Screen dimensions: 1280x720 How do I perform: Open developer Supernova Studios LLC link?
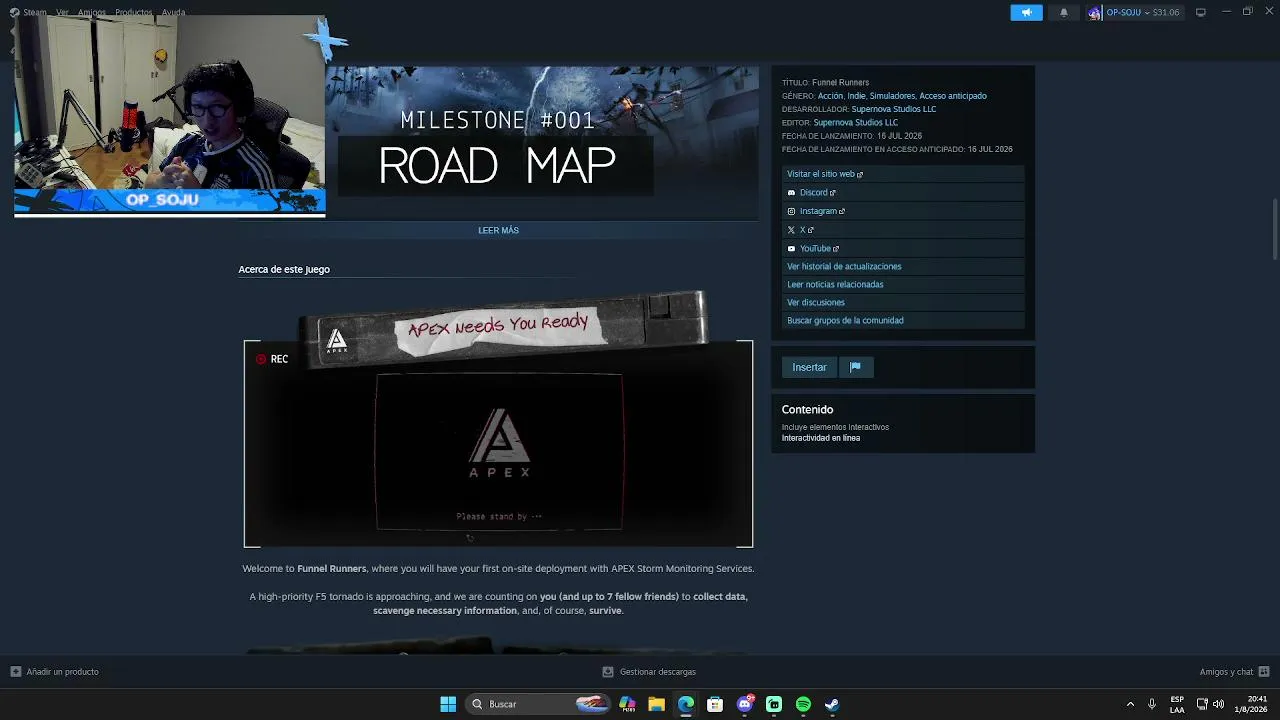coord(894,109)
